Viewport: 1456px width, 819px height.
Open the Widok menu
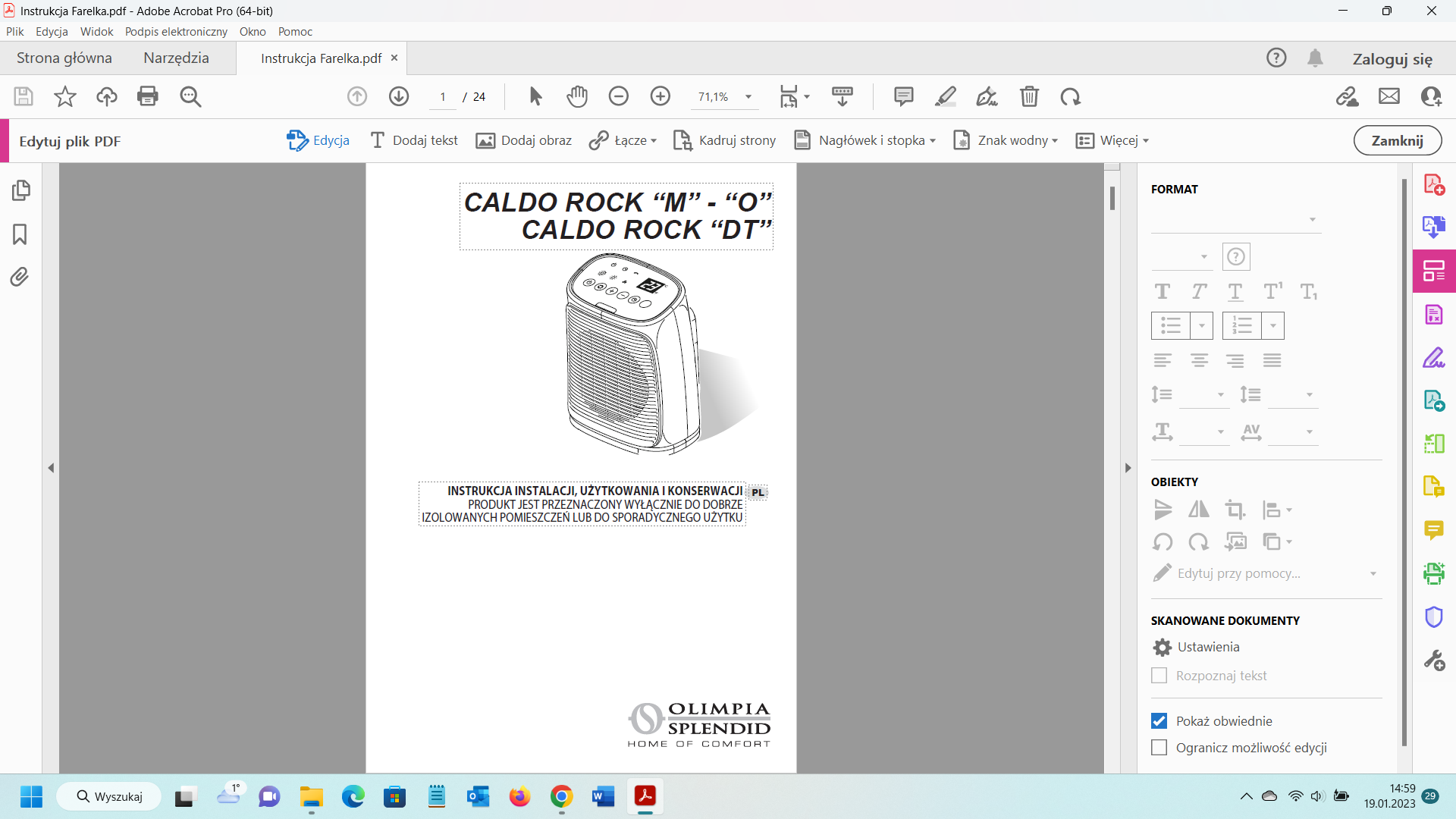pos(97,31)
